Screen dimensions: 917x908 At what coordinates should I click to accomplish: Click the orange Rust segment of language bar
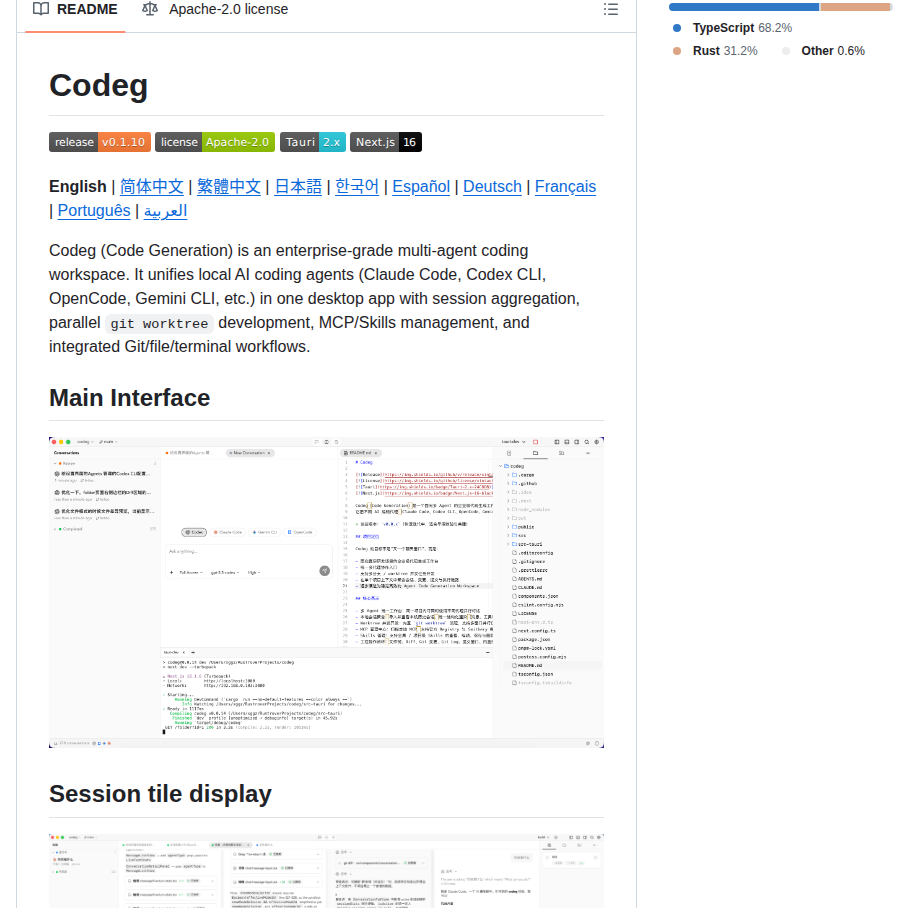pyautogui.click(x=855, y=7)
